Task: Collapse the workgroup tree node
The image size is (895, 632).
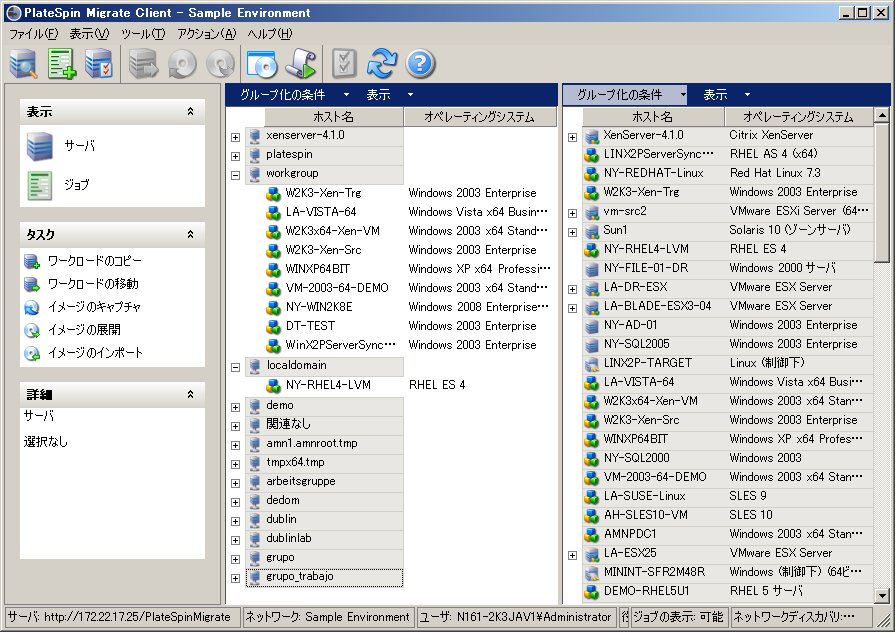Action: (235, 174)
